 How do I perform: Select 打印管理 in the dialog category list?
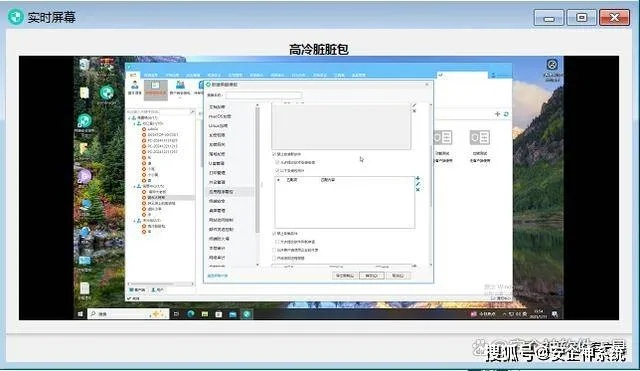(217, 173)
